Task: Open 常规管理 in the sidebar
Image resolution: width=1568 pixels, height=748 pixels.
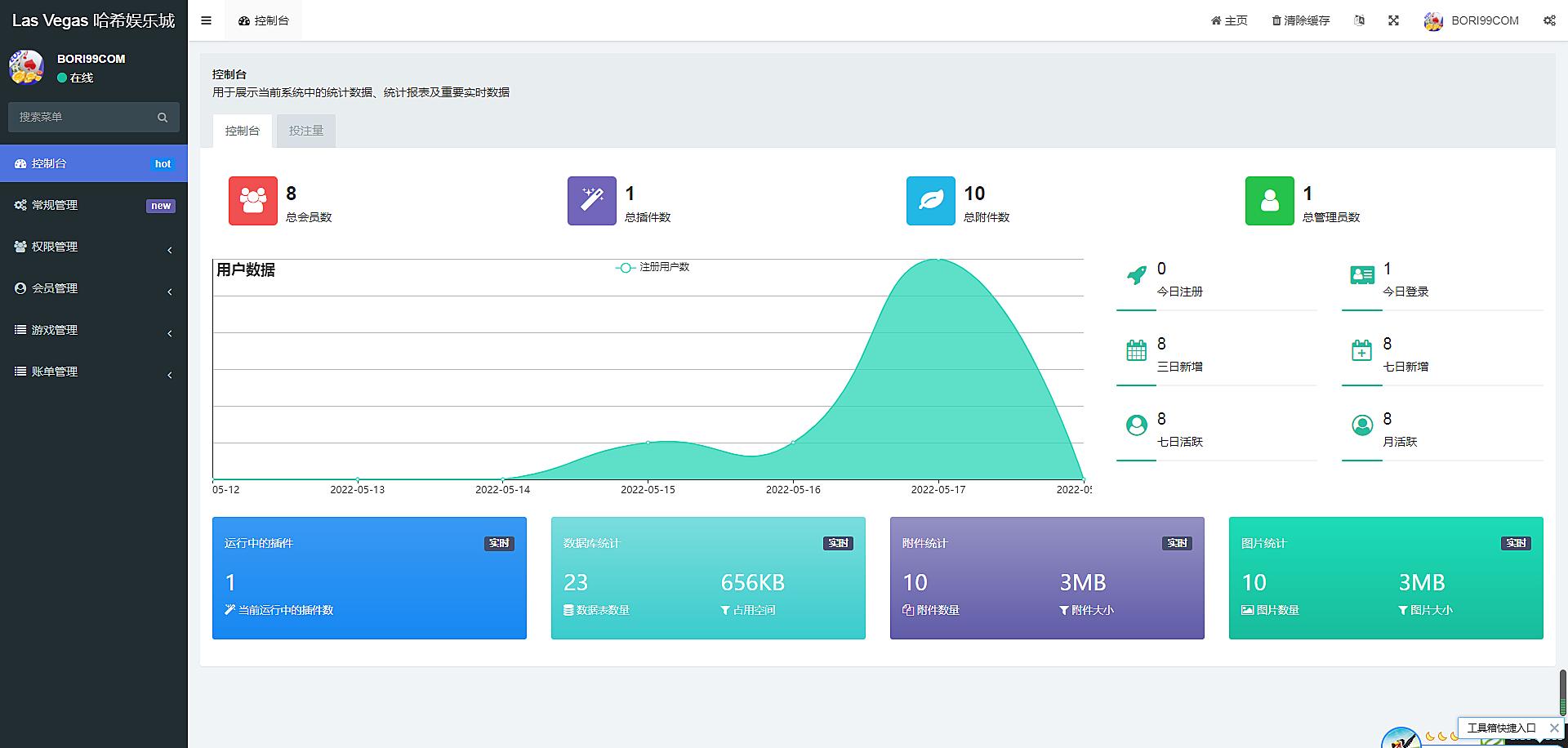Action: [93, 205]
